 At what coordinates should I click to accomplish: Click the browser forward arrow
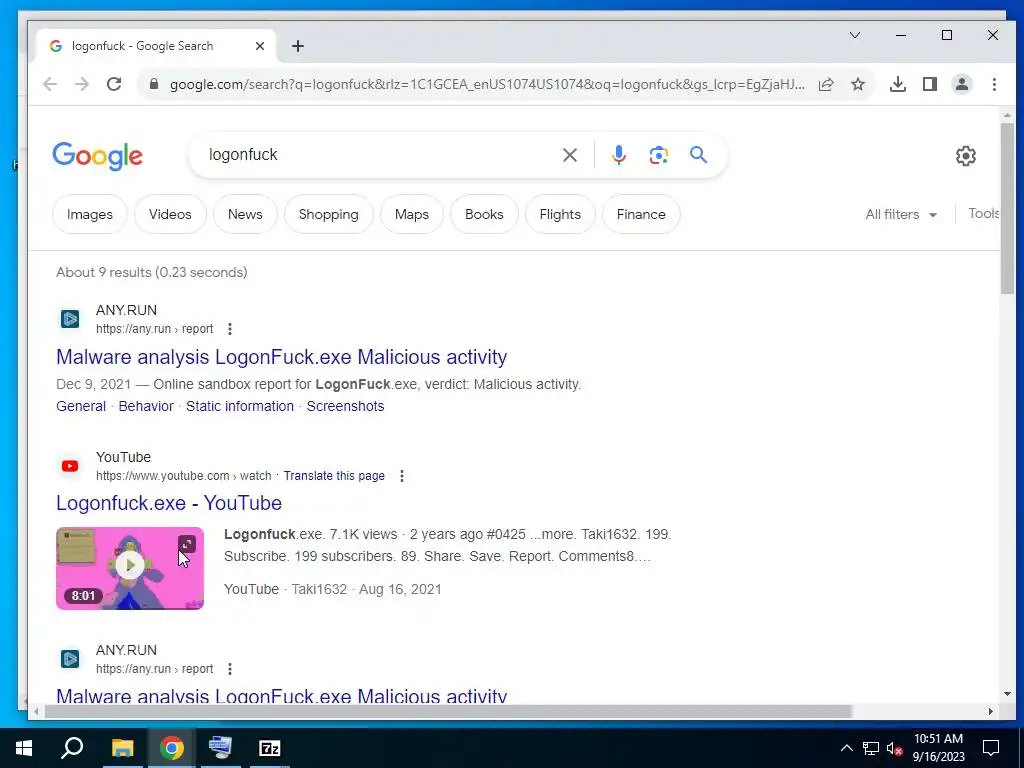pyautogui.click(x=82, y=84)
